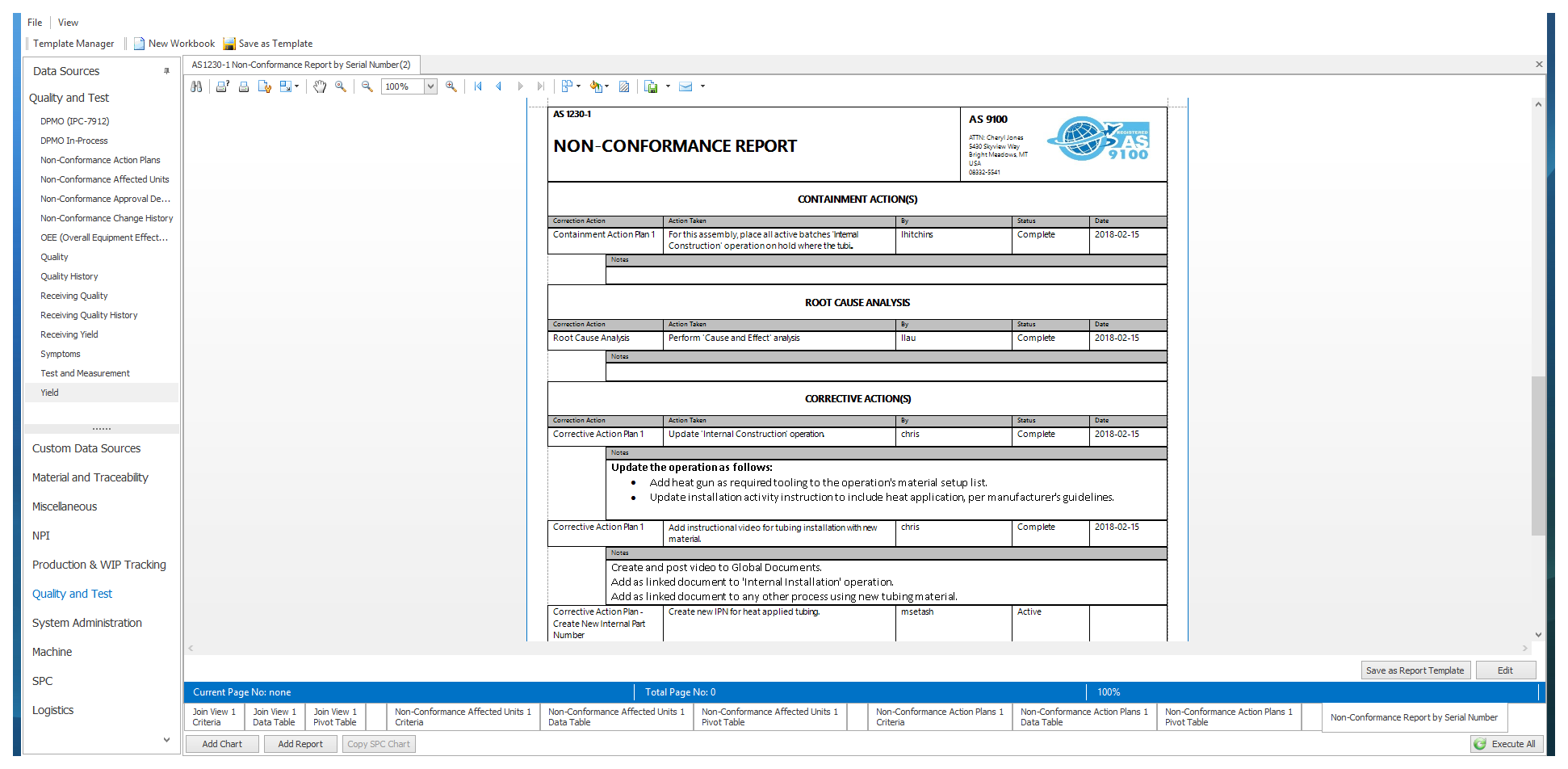This screenshot has width=1568, height=769.
Task: Go to the next page
Action: tap(520, 86)
